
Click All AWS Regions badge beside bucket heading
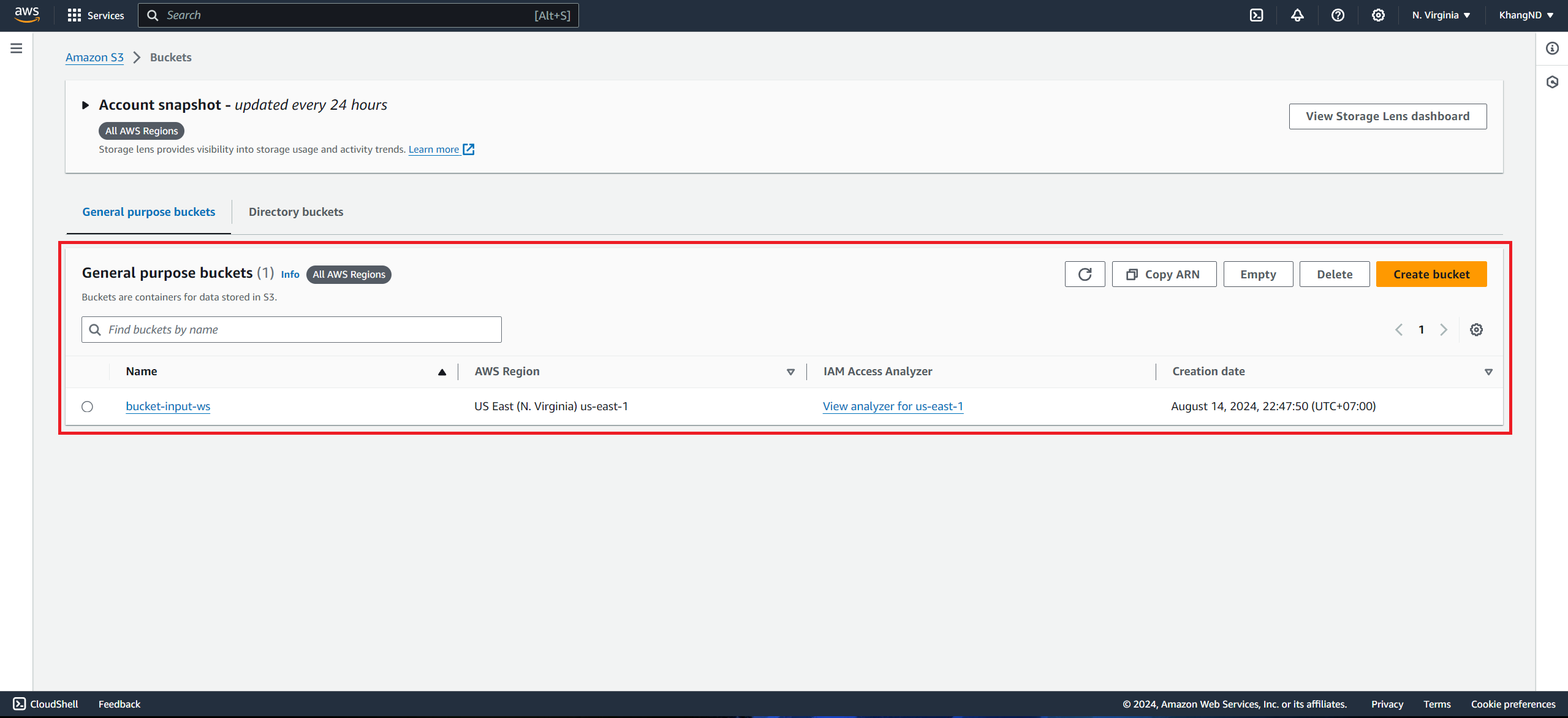click(349, 274)
